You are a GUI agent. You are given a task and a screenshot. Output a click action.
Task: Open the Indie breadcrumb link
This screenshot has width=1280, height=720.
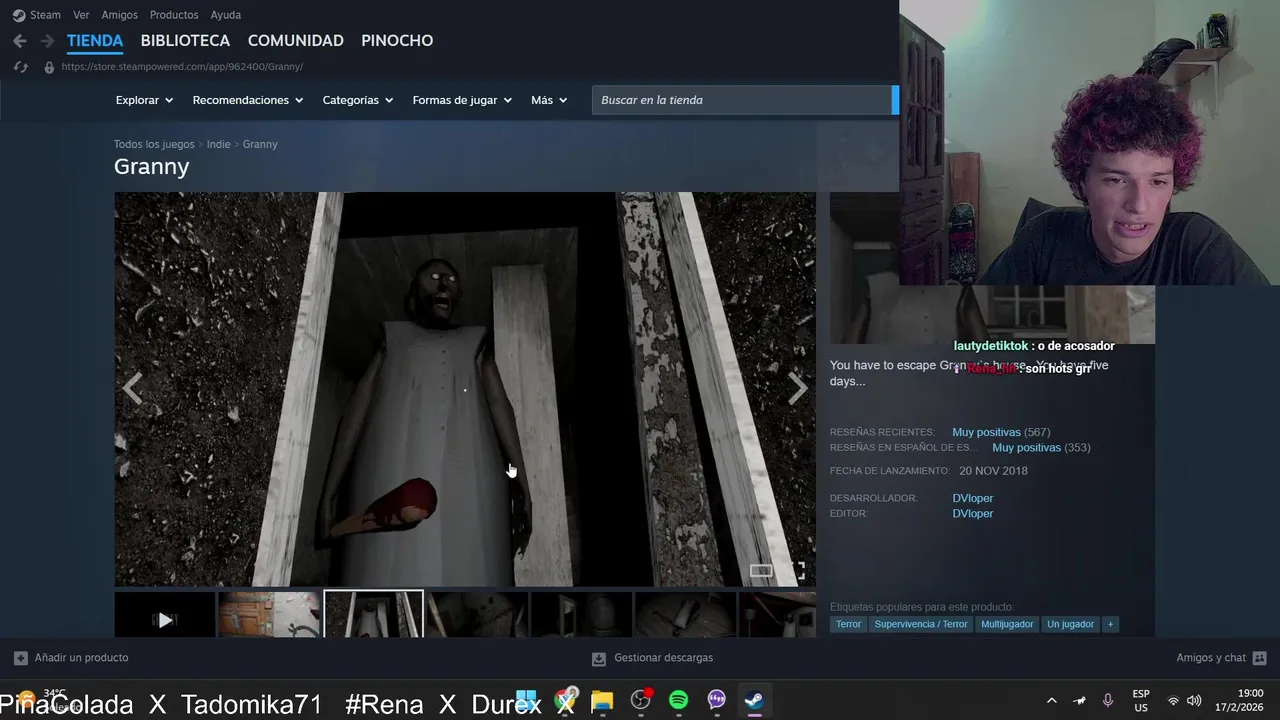click(x=219, y=145)
